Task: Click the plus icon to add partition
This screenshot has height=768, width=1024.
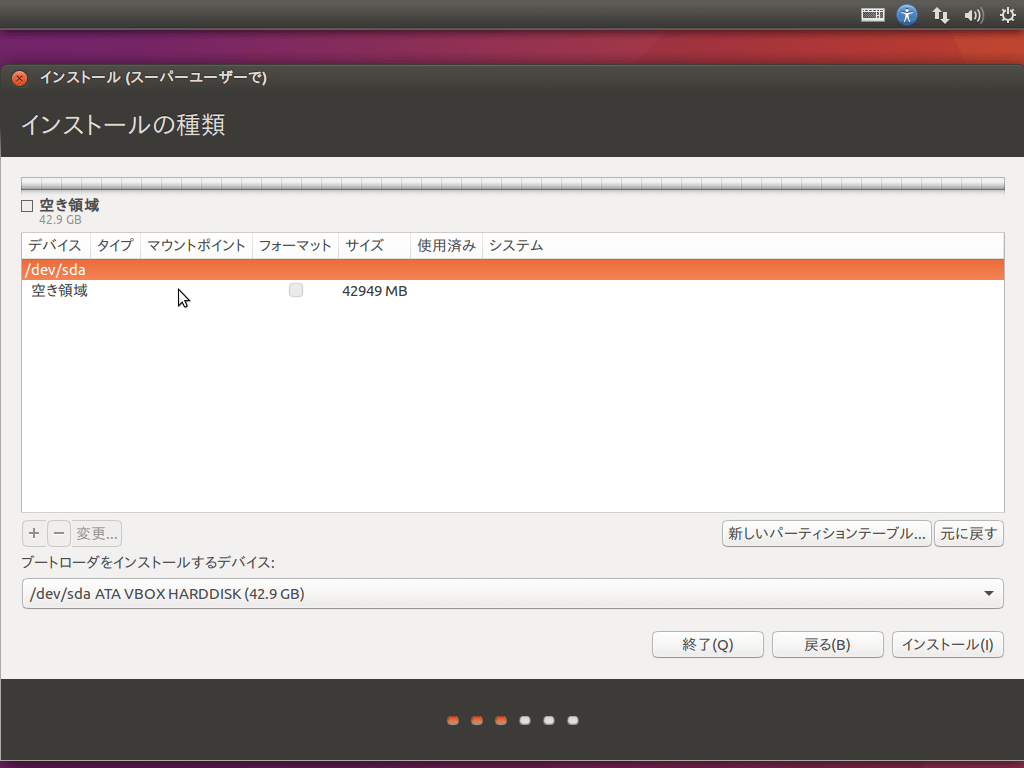Action: point(34,533)
